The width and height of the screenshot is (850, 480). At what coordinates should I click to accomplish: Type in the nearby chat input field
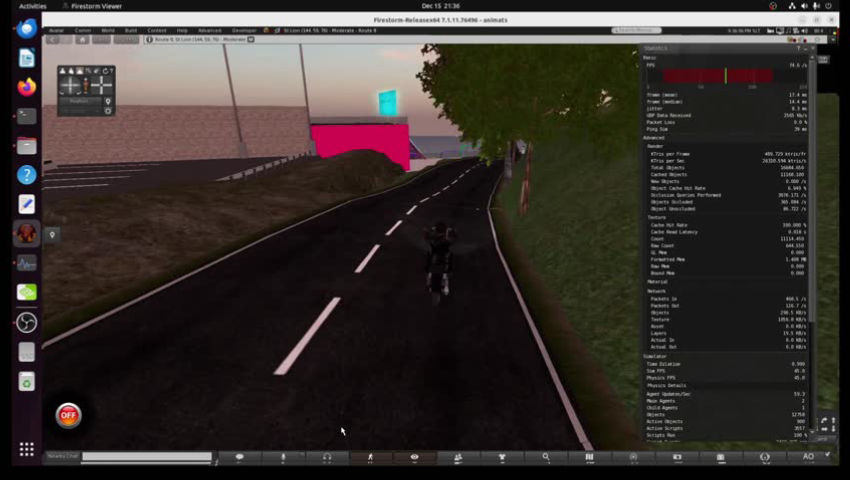coord(146,457)
